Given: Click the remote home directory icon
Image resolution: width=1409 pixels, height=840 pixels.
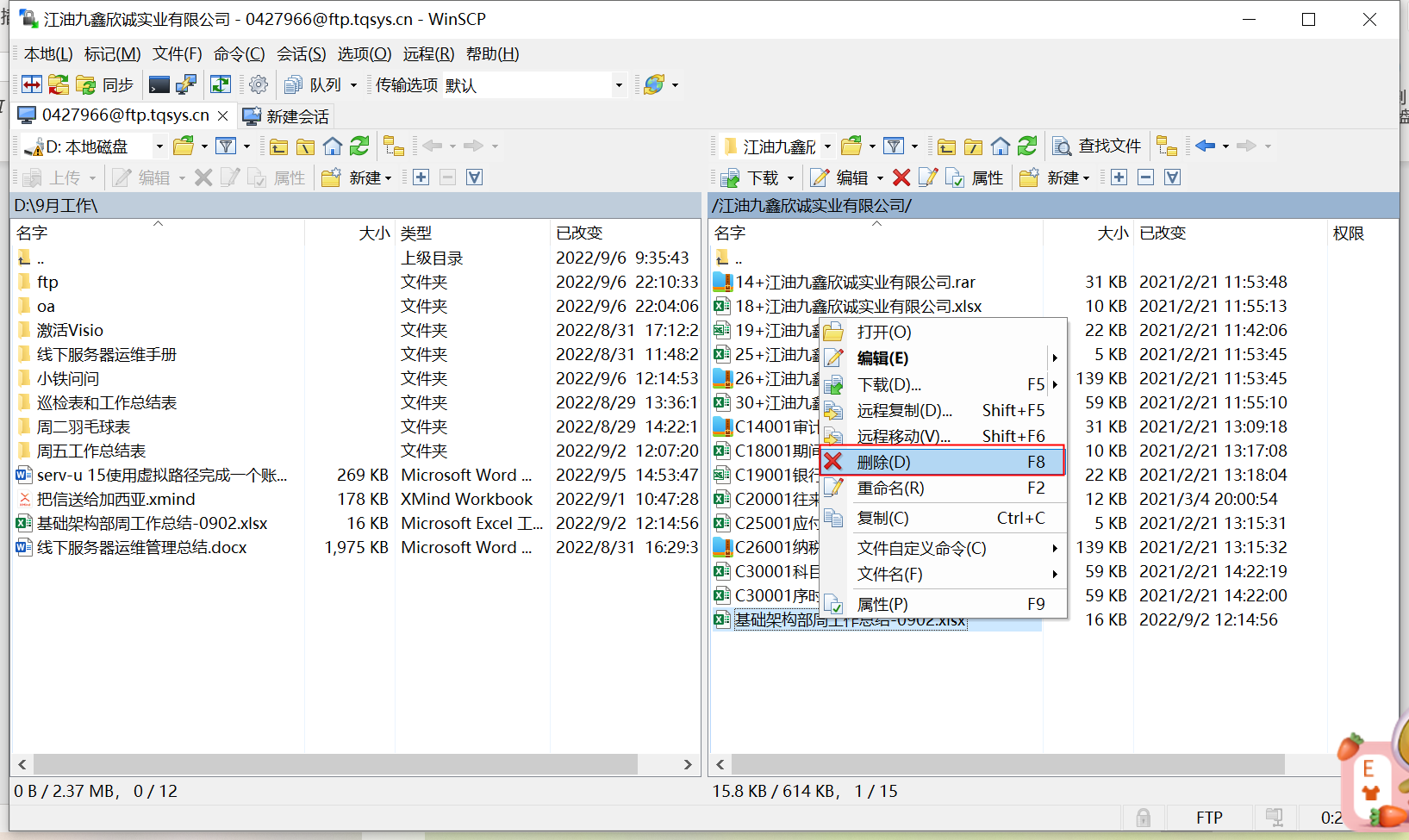Looking at the screenshot, I should (1001, 146).
